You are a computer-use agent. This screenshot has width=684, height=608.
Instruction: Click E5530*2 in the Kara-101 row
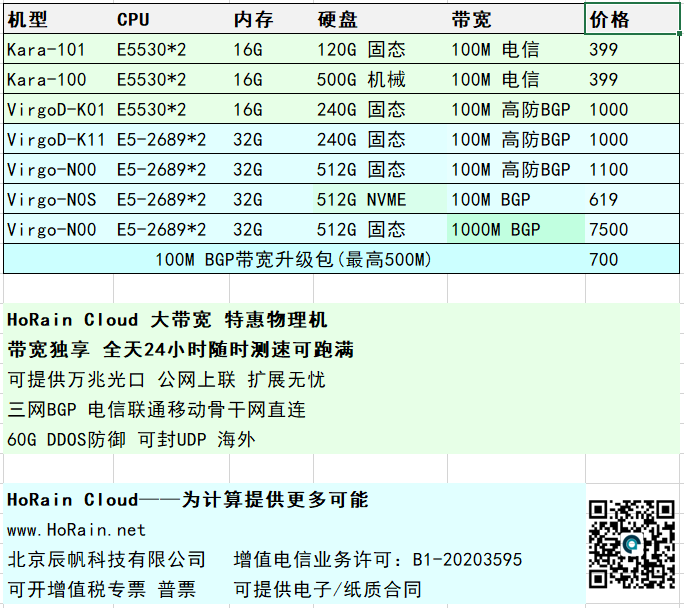tap(171, 49)
